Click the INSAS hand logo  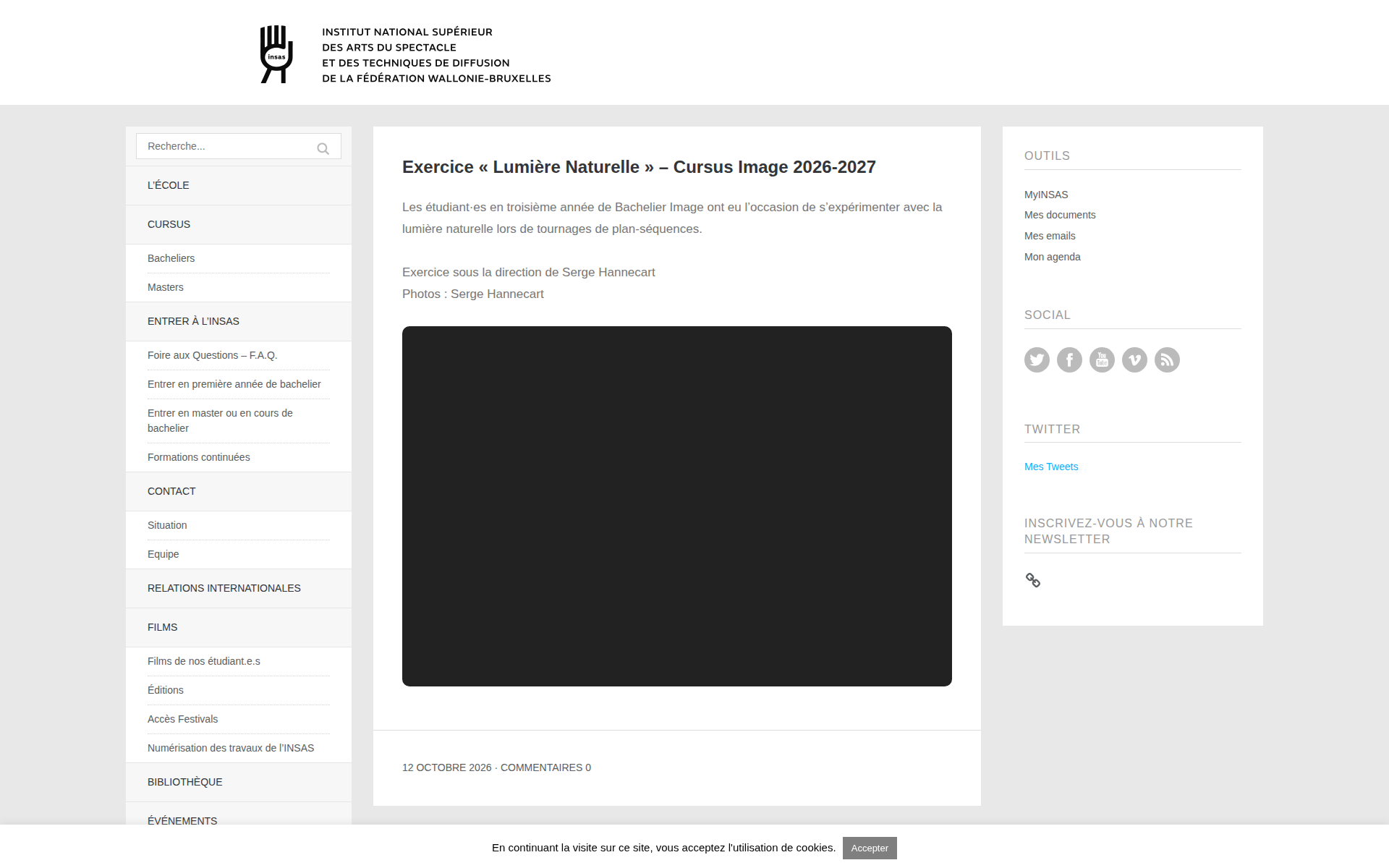276,54
